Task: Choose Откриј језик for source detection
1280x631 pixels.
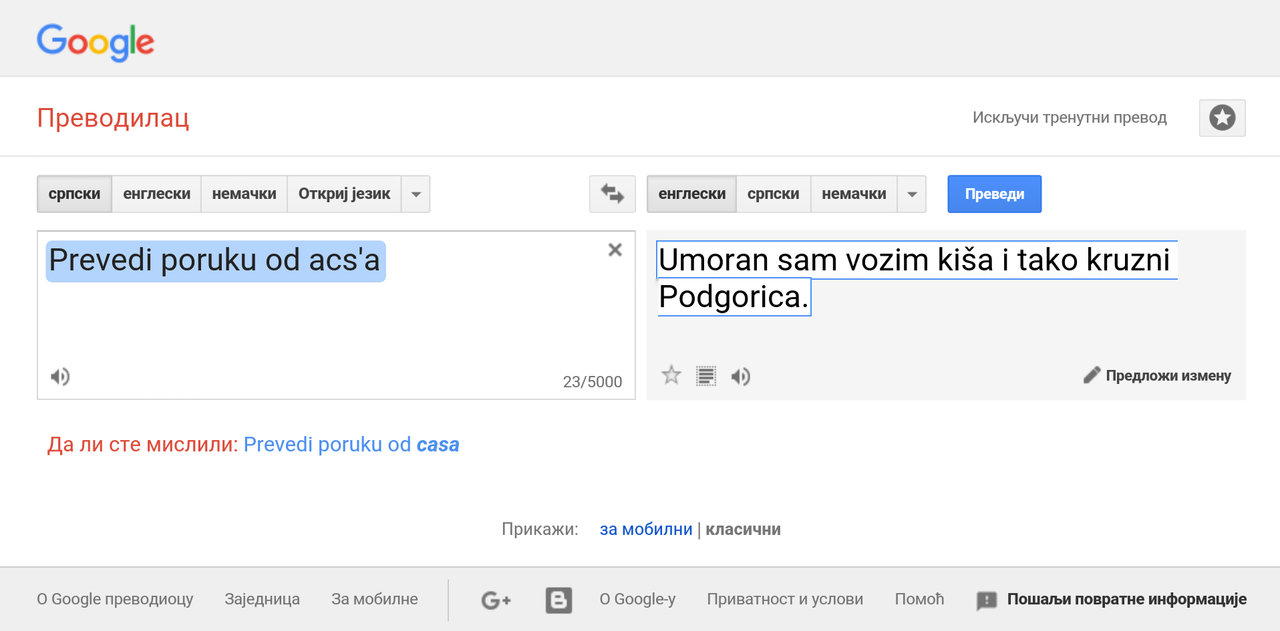Action: (x=344, y=194)
